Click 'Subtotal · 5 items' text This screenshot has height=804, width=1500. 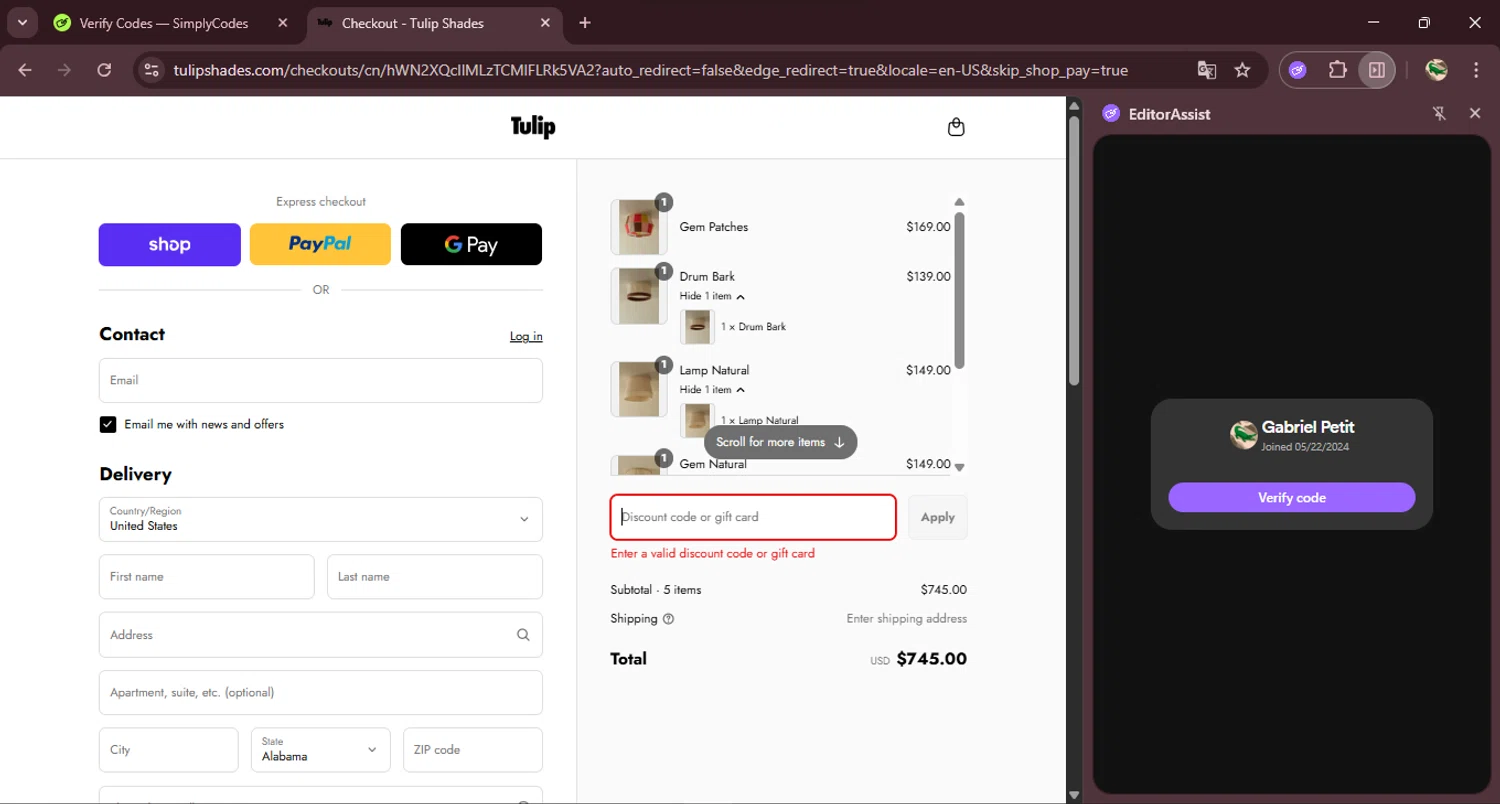click(x=656, y=590)
